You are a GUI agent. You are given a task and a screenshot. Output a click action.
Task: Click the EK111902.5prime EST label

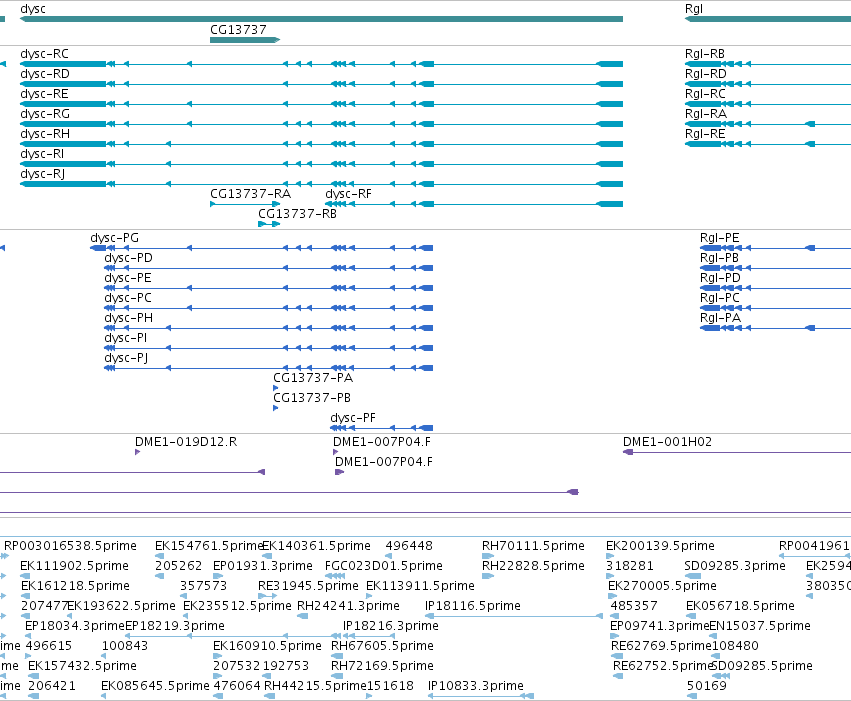click(74, 566)
